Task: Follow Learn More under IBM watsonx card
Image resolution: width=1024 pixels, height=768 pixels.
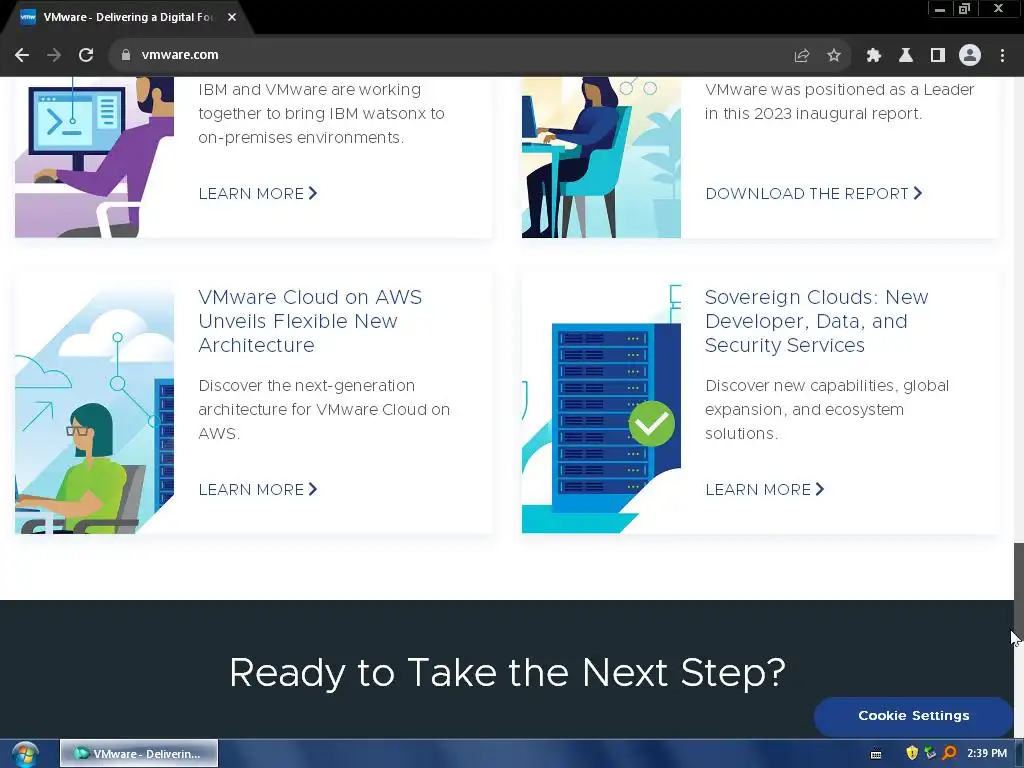Action: click(x=257, y=193)
